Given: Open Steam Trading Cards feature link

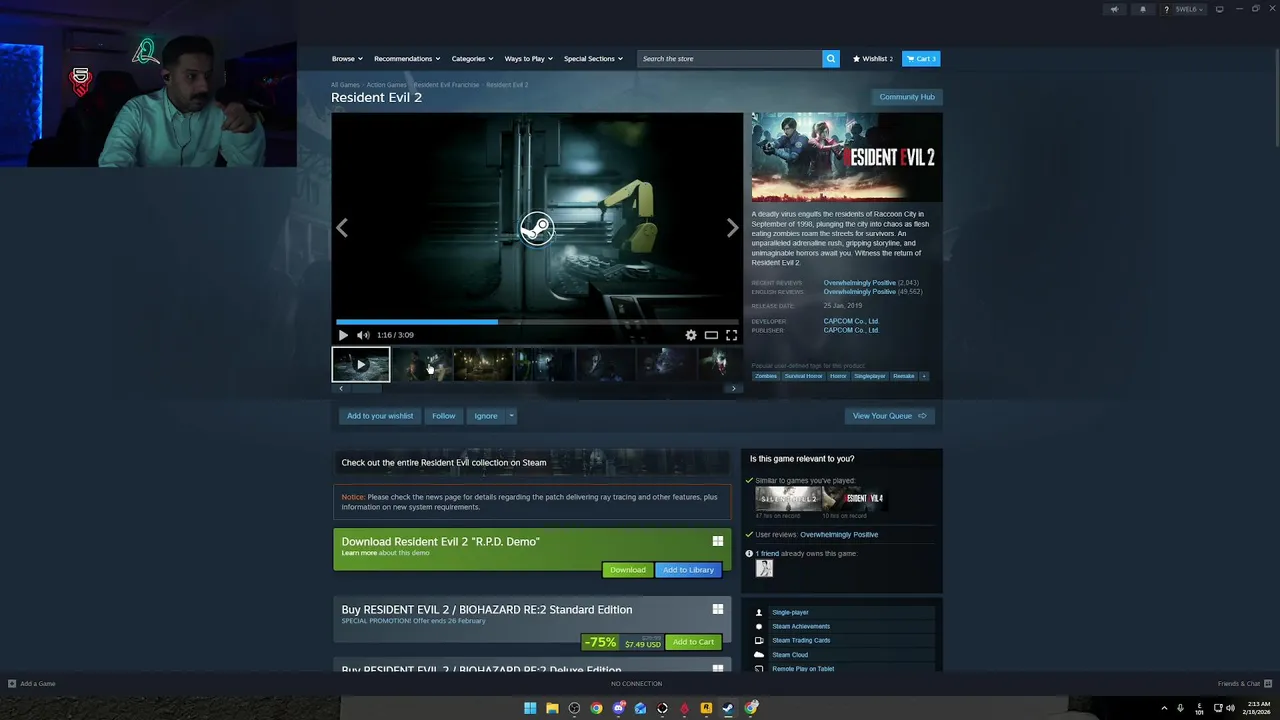Looking at the screenshot, I should 801,641.
